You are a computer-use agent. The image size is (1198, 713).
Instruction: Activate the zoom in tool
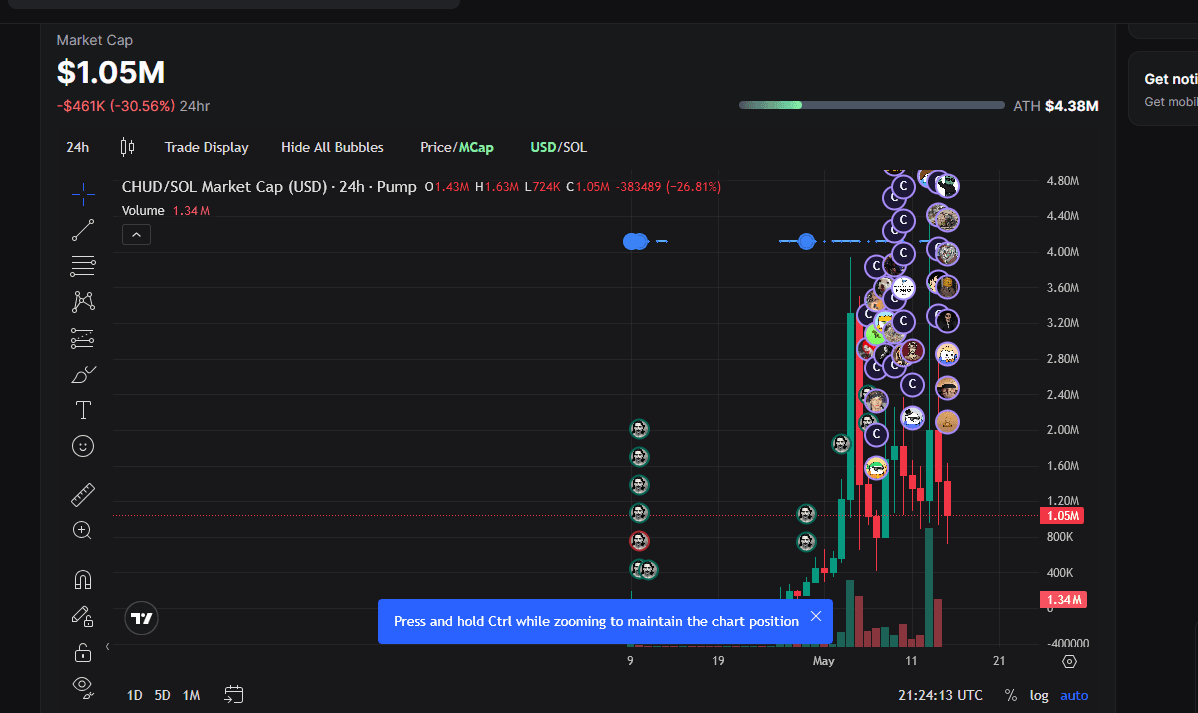pyautogui.click(x=83, y=530)
